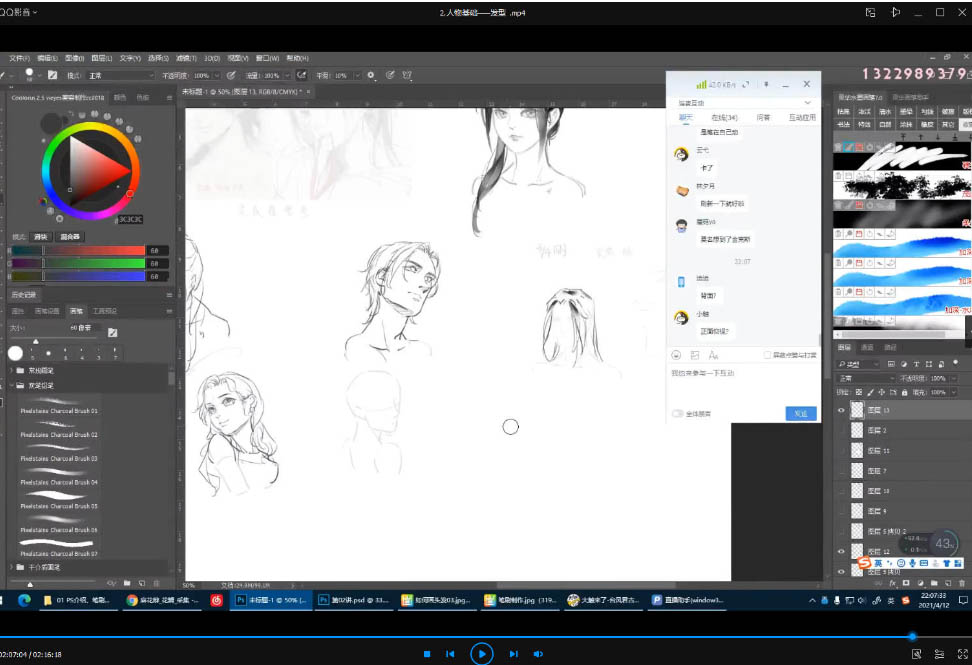Open symmetry butterfly options icon
Image resolution: width=972 pixels, height=665 pixels.
[x=407, y=75]
